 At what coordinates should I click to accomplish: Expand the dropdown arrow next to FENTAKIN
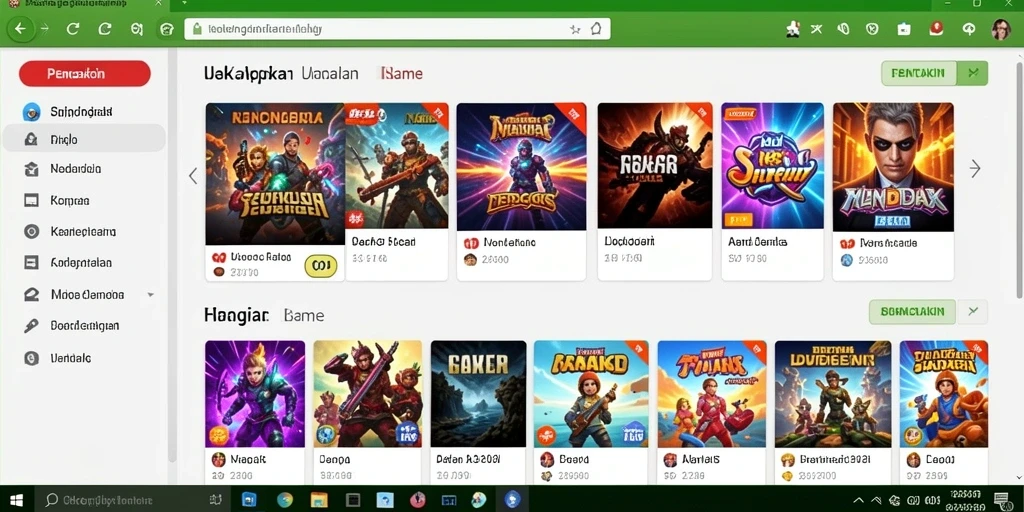[972, 74]
